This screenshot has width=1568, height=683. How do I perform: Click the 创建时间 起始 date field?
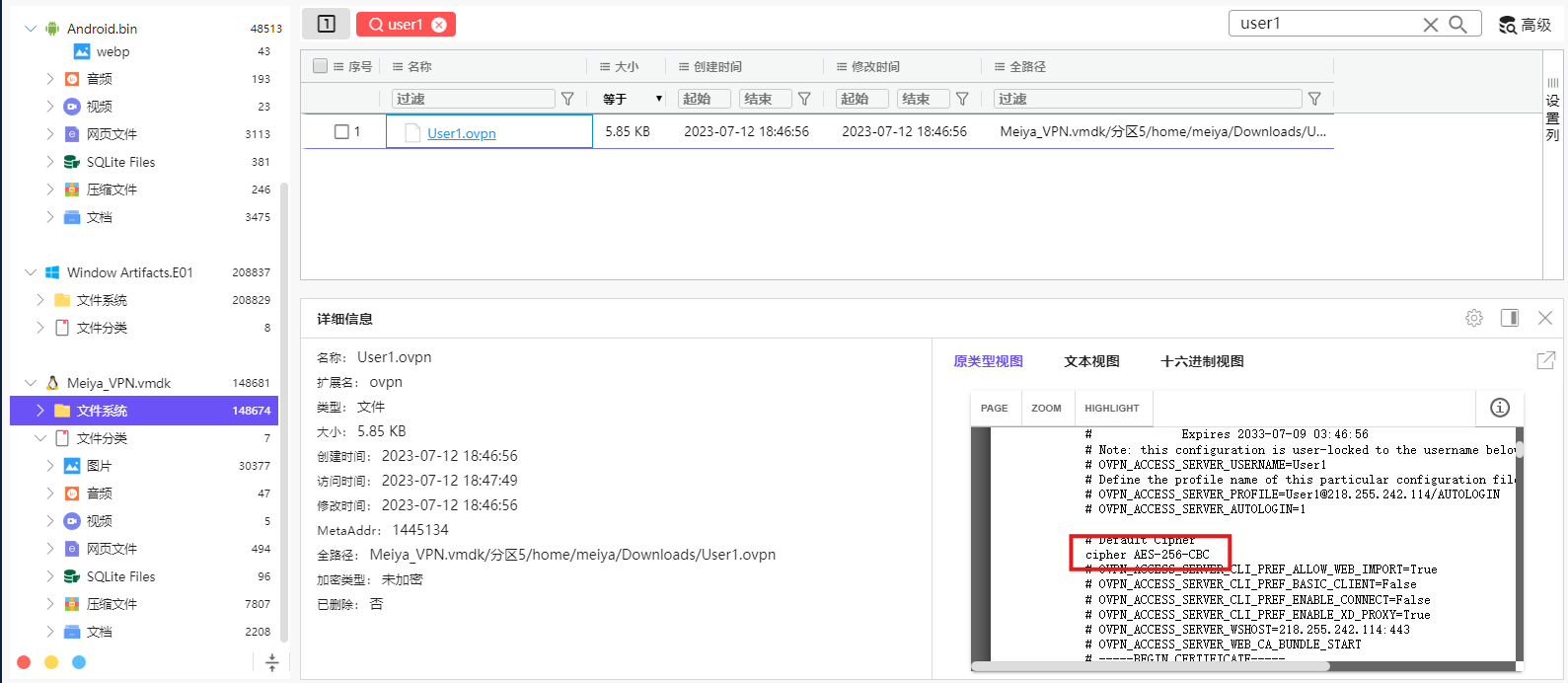(x=705, y=99)
